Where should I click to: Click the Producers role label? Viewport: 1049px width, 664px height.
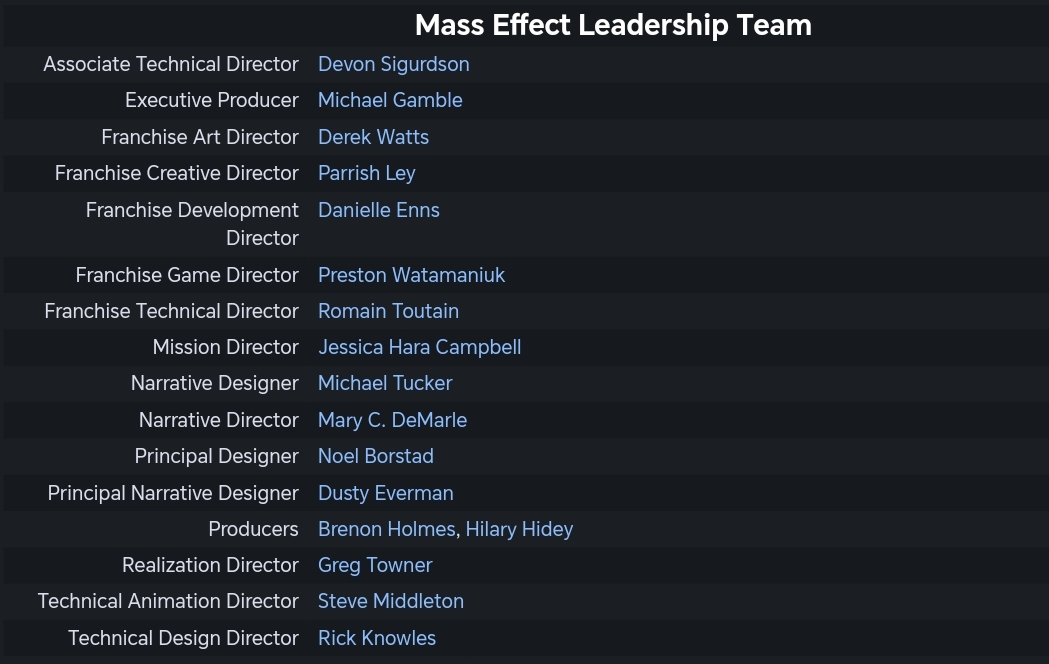[254, 529]
